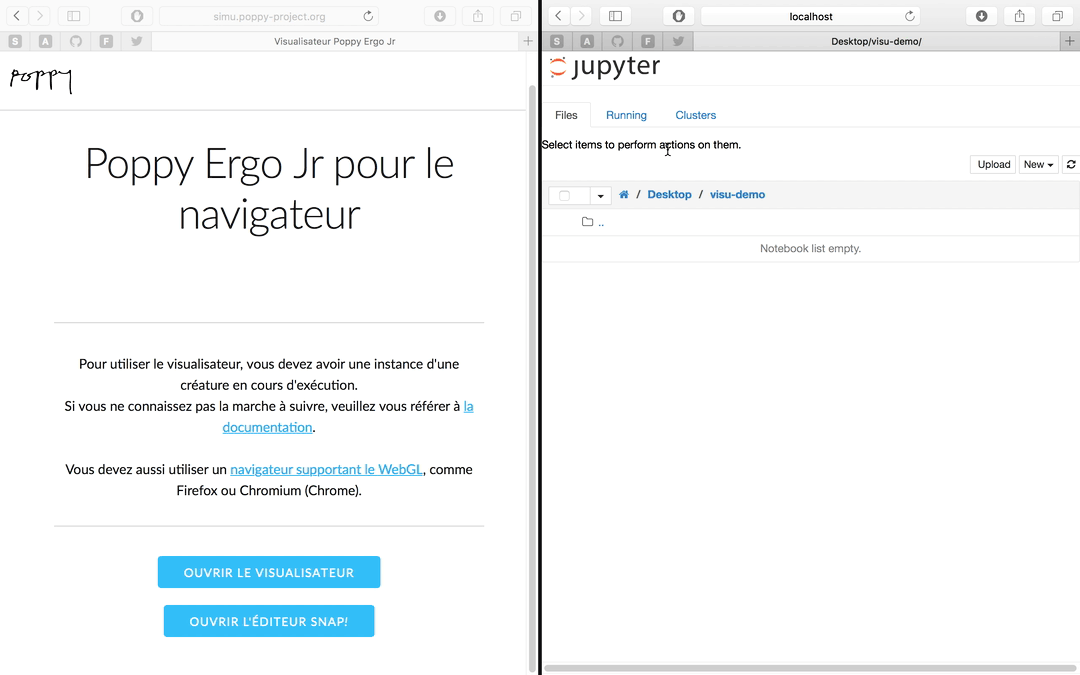Open GitHub favorite in the localhost window bookmarks bar
Screen dimensions: 1080x675
(x=618, y=41)
